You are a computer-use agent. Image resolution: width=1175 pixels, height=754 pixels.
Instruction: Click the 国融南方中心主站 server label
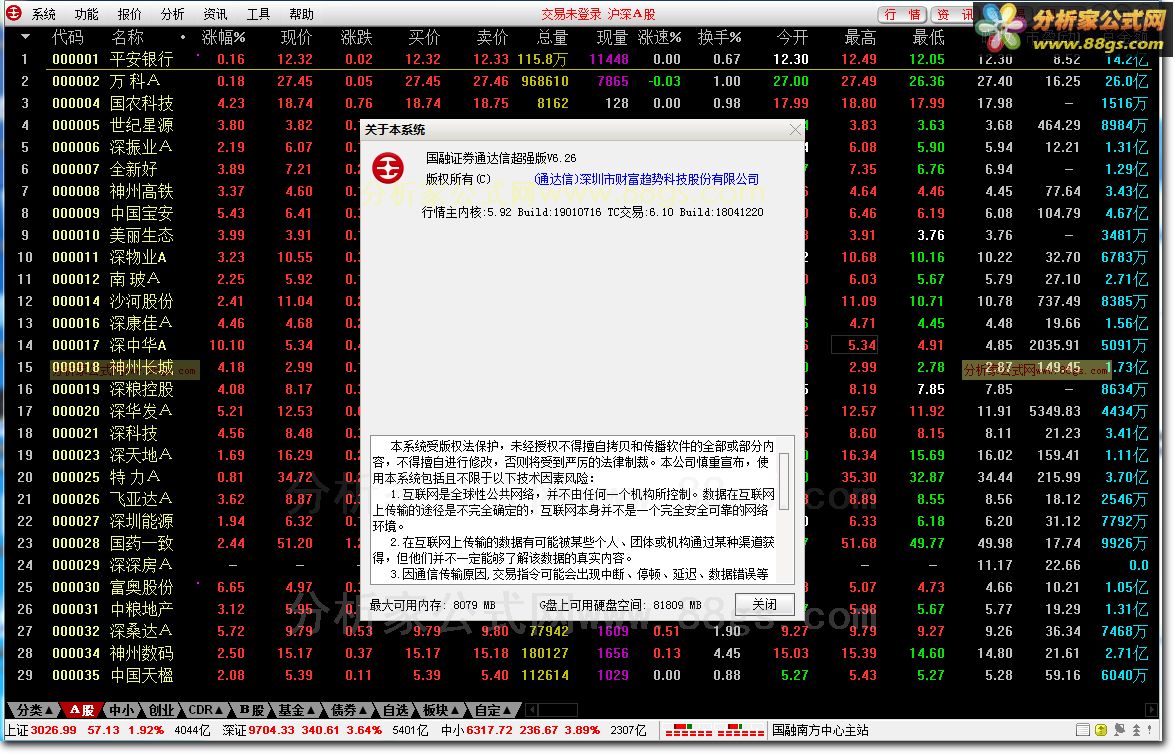tap(820, 730)
